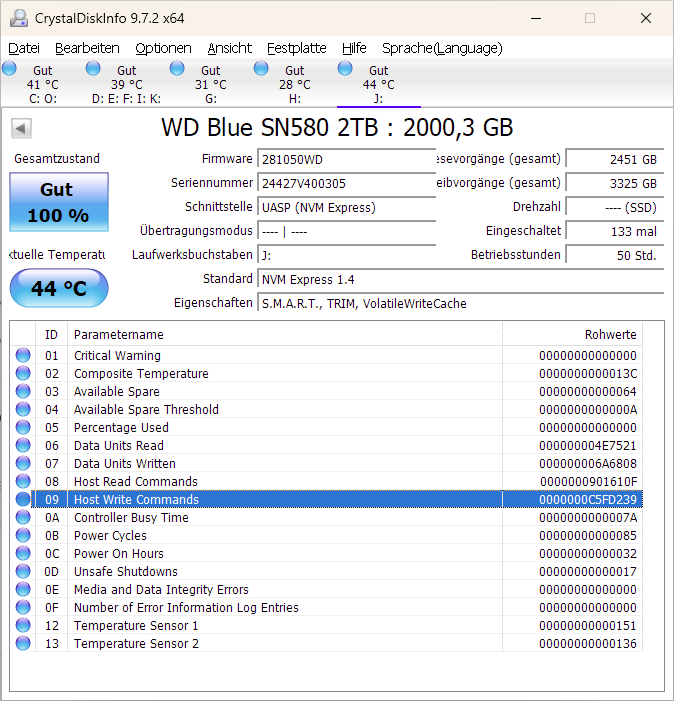Open the Optionen menu
The image size is (674, 701).
[163, 48]
